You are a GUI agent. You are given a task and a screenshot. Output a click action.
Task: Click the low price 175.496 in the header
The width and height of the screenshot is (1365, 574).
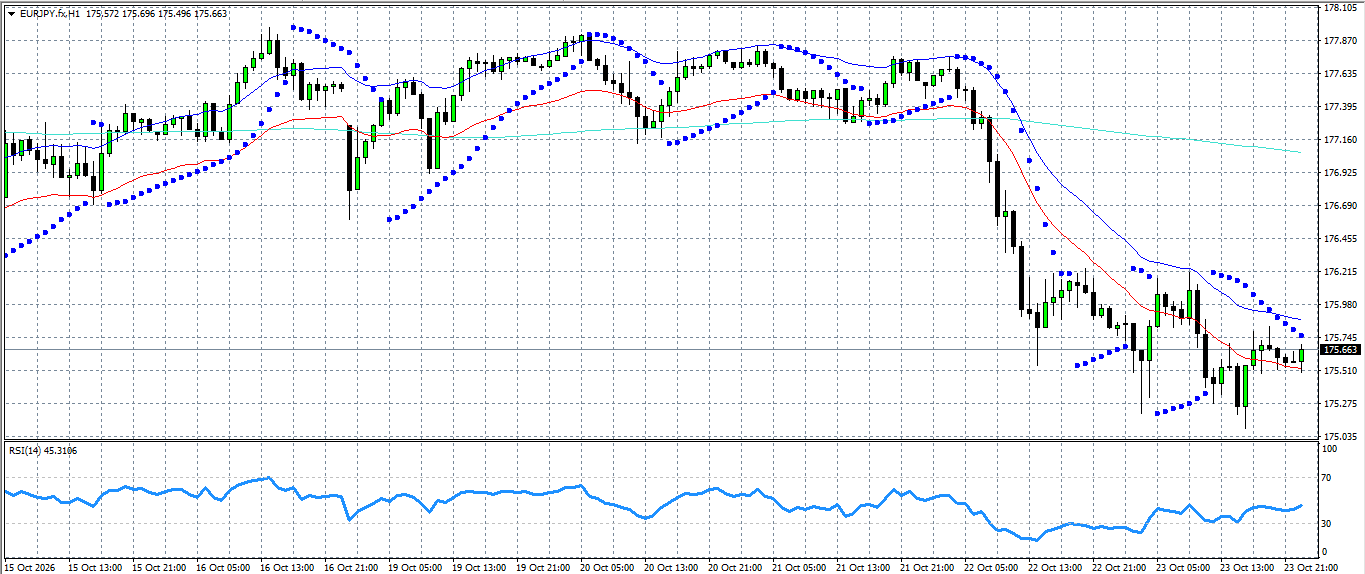pyautogui.click(x=175, y=14)
